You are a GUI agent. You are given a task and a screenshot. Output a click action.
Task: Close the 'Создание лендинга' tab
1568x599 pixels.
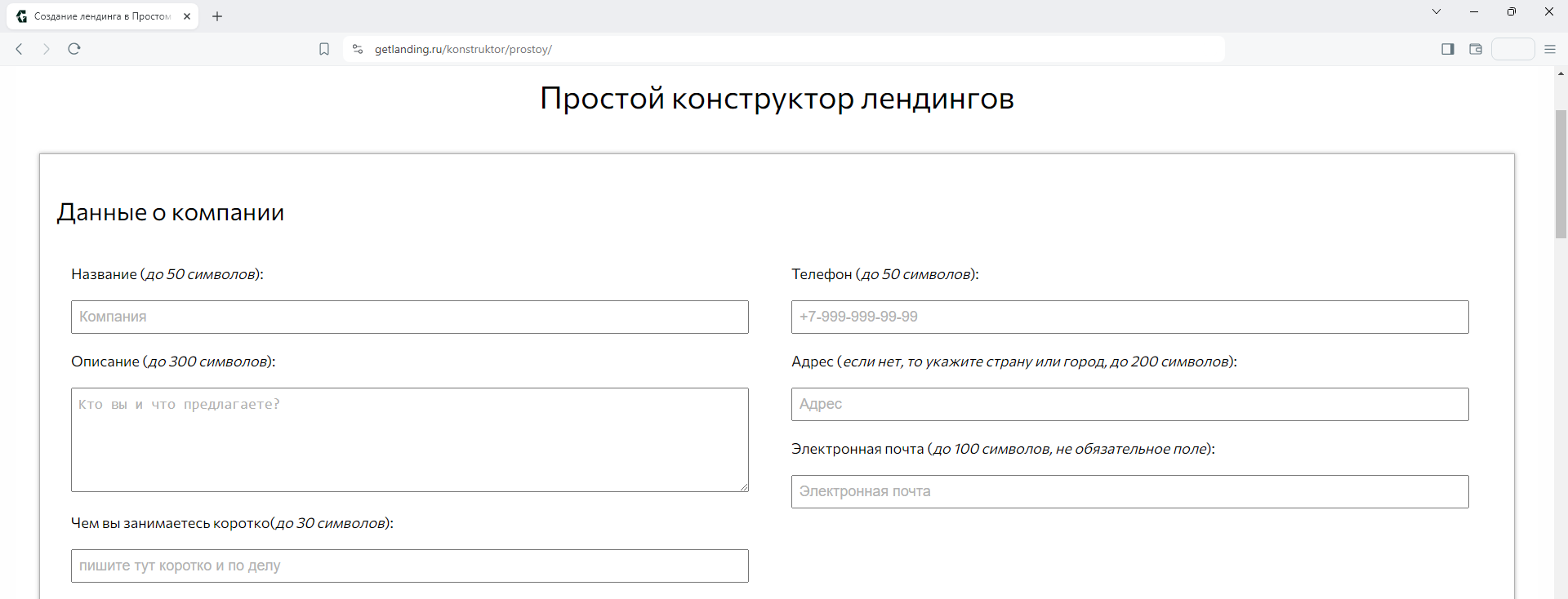click(x=187, y=16)
